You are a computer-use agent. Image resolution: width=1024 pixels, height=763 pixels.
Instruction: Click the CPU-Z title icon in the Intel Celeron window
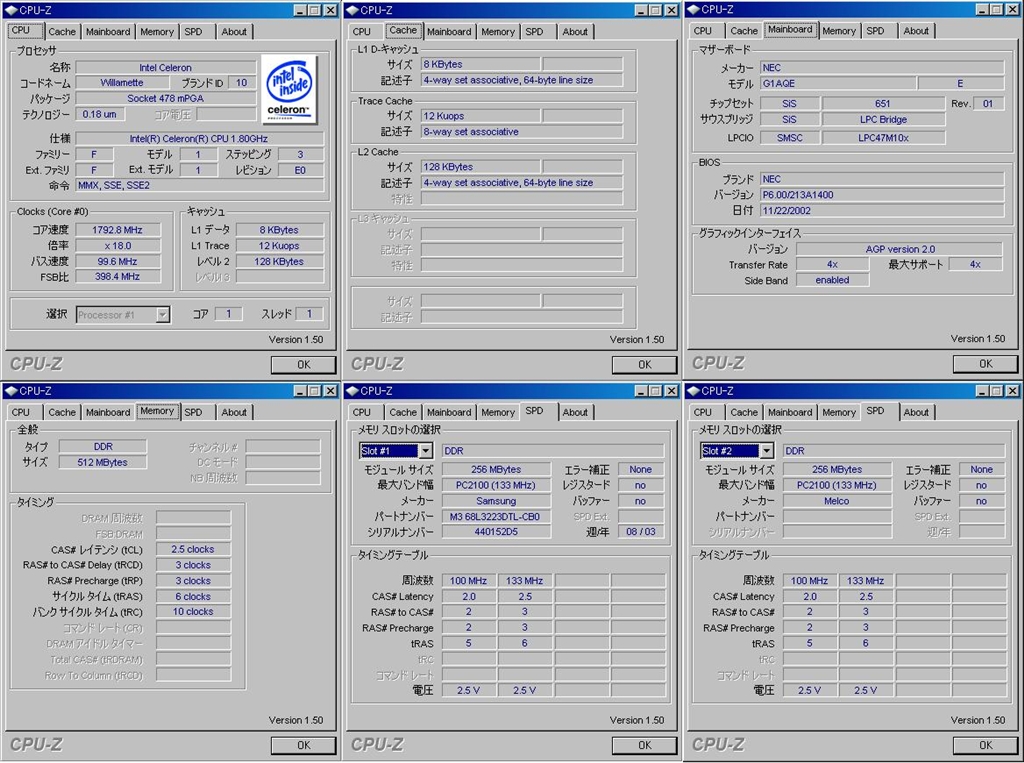click(x=11, y=10)
